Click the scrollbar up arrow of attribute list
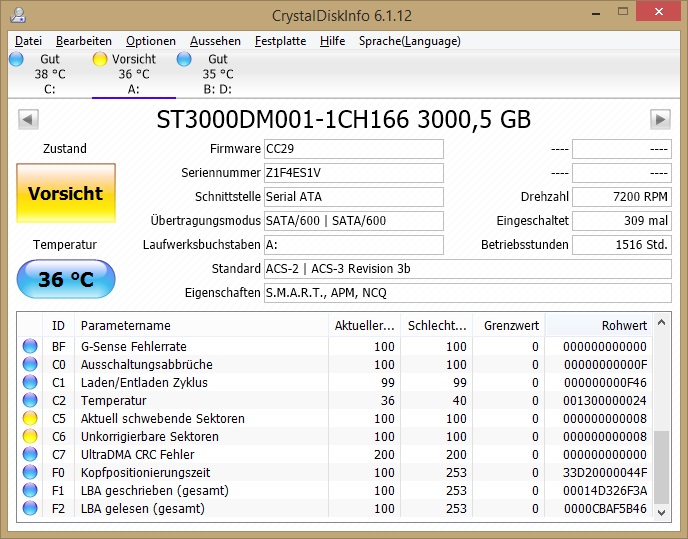 pos(662,323)
